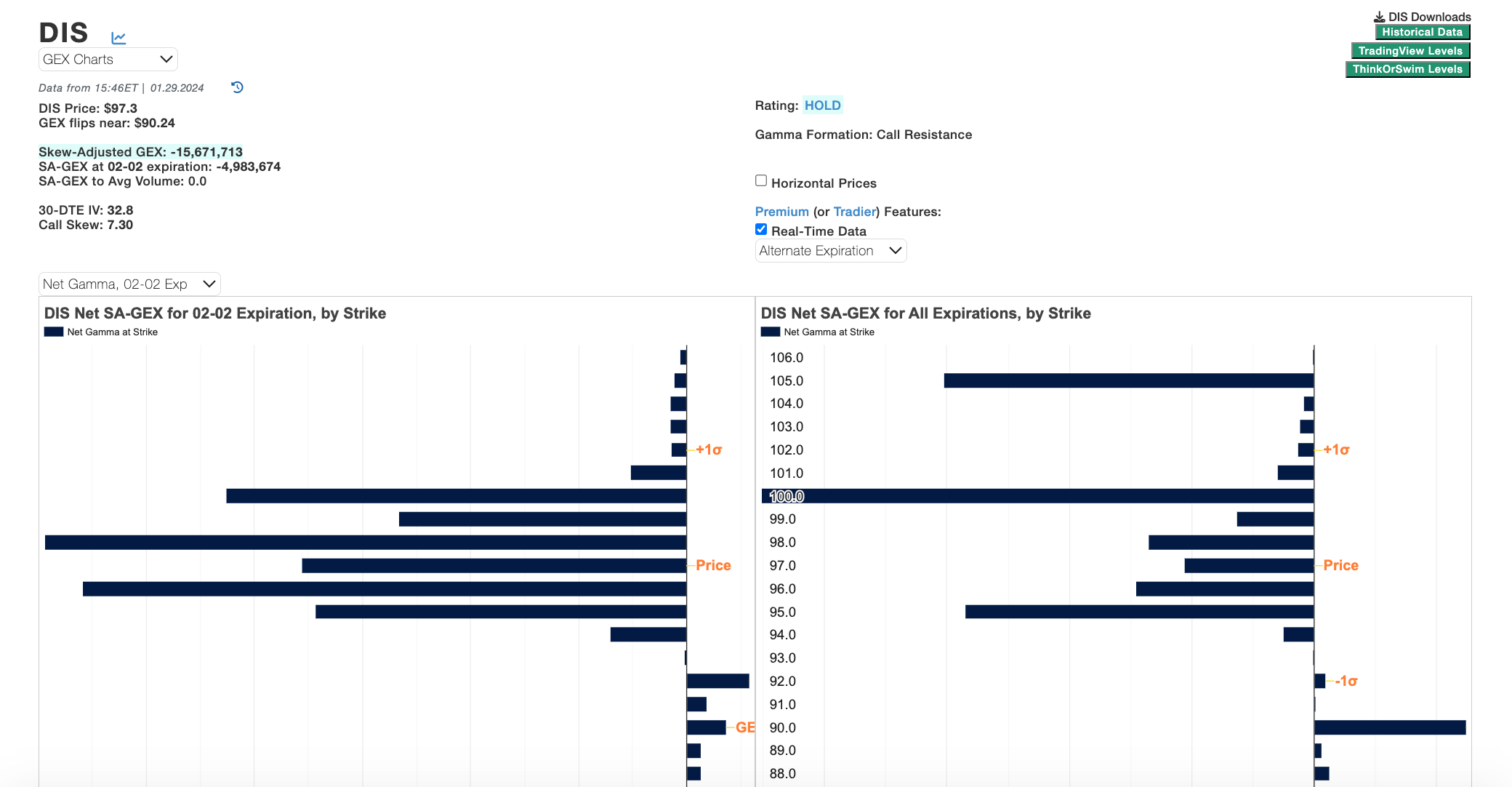Expand the Alternate Expiration dropdown
Screen dimensions: 1512x787
(x=831, y=251)
